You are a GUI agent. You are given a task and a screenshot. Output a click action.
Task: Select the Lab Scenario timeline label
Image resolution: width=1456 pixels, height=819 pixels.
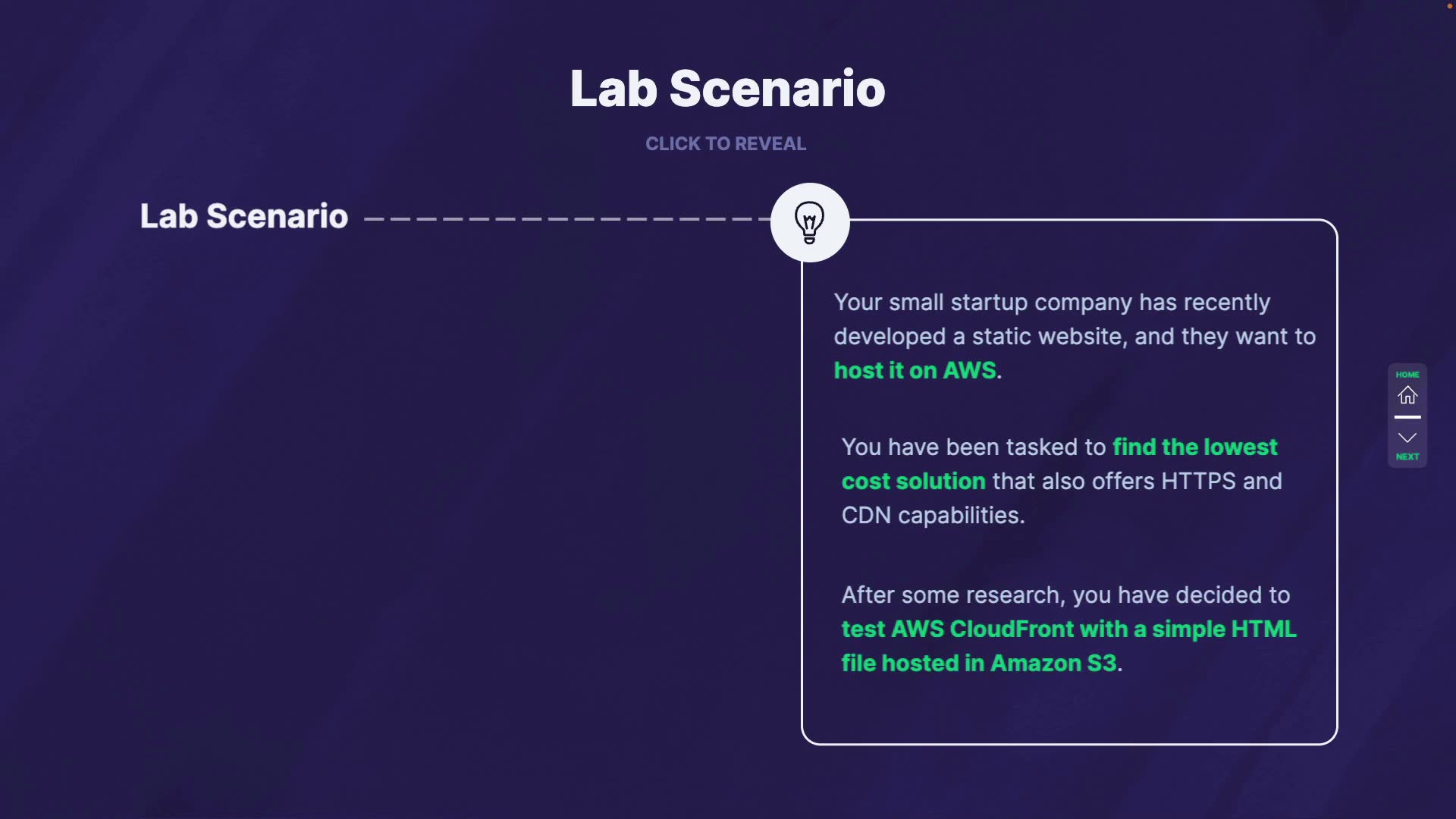243,216
